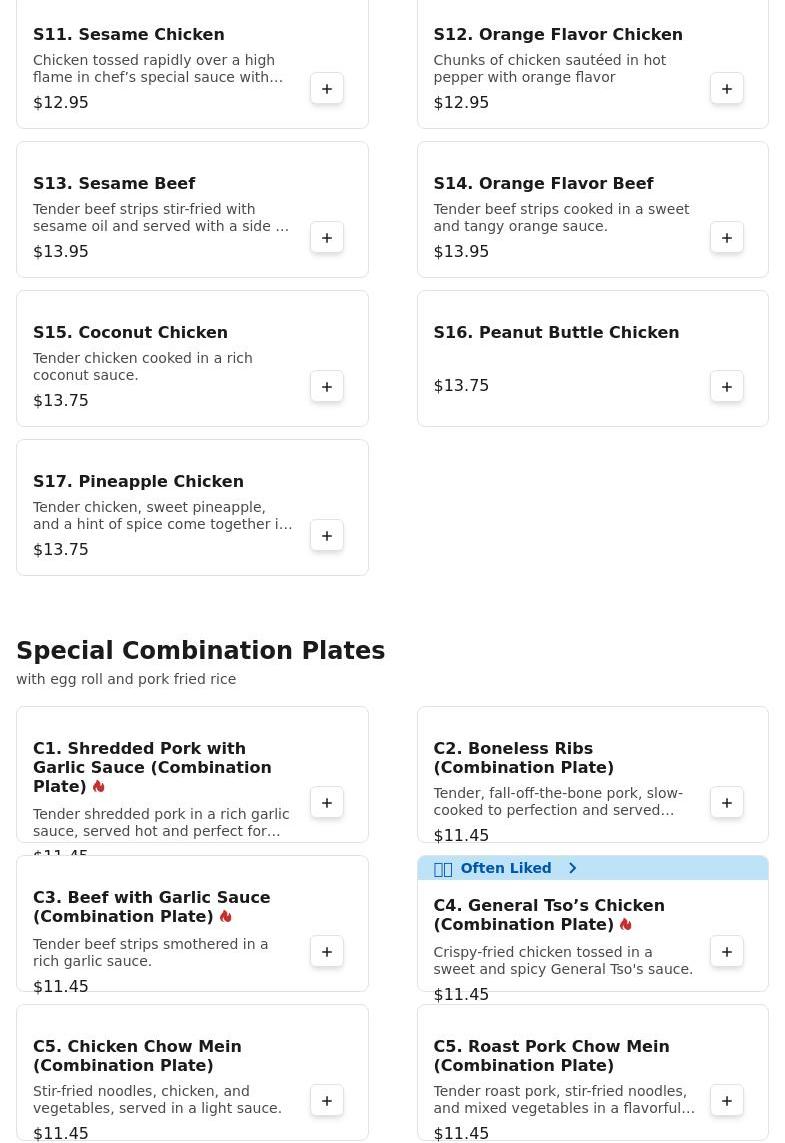
Task: Open S17. Pineapple Chicken item details
Action: coord(138,482)
